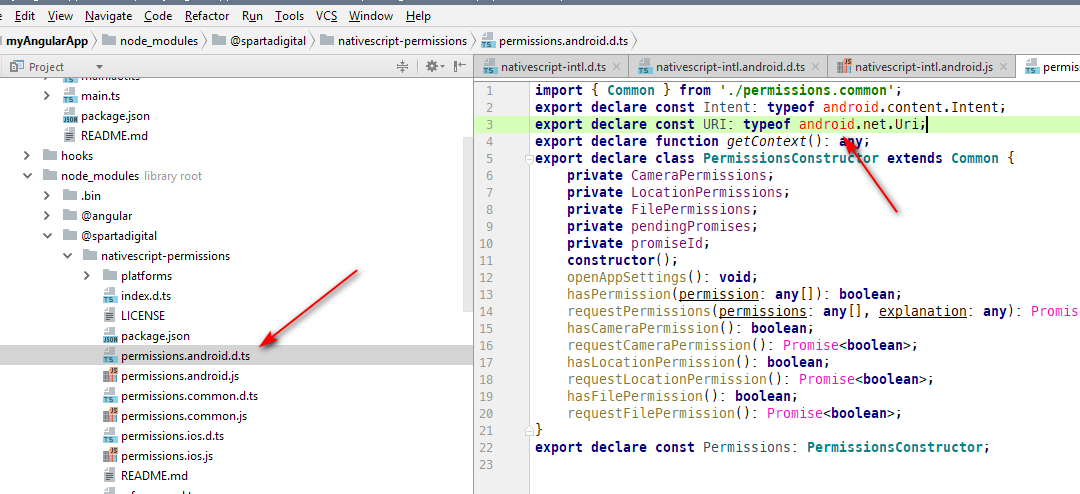Open the Navigate menu
This screenshot has width=1080, height=494.
pos(108,16)
